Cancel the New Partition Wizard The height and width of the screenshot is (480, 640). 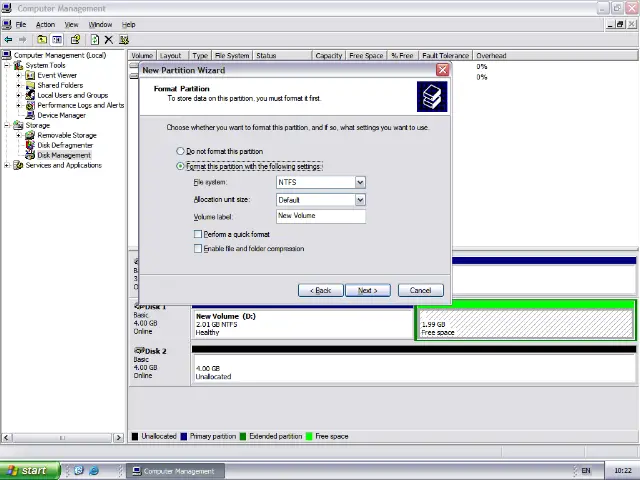420,290
